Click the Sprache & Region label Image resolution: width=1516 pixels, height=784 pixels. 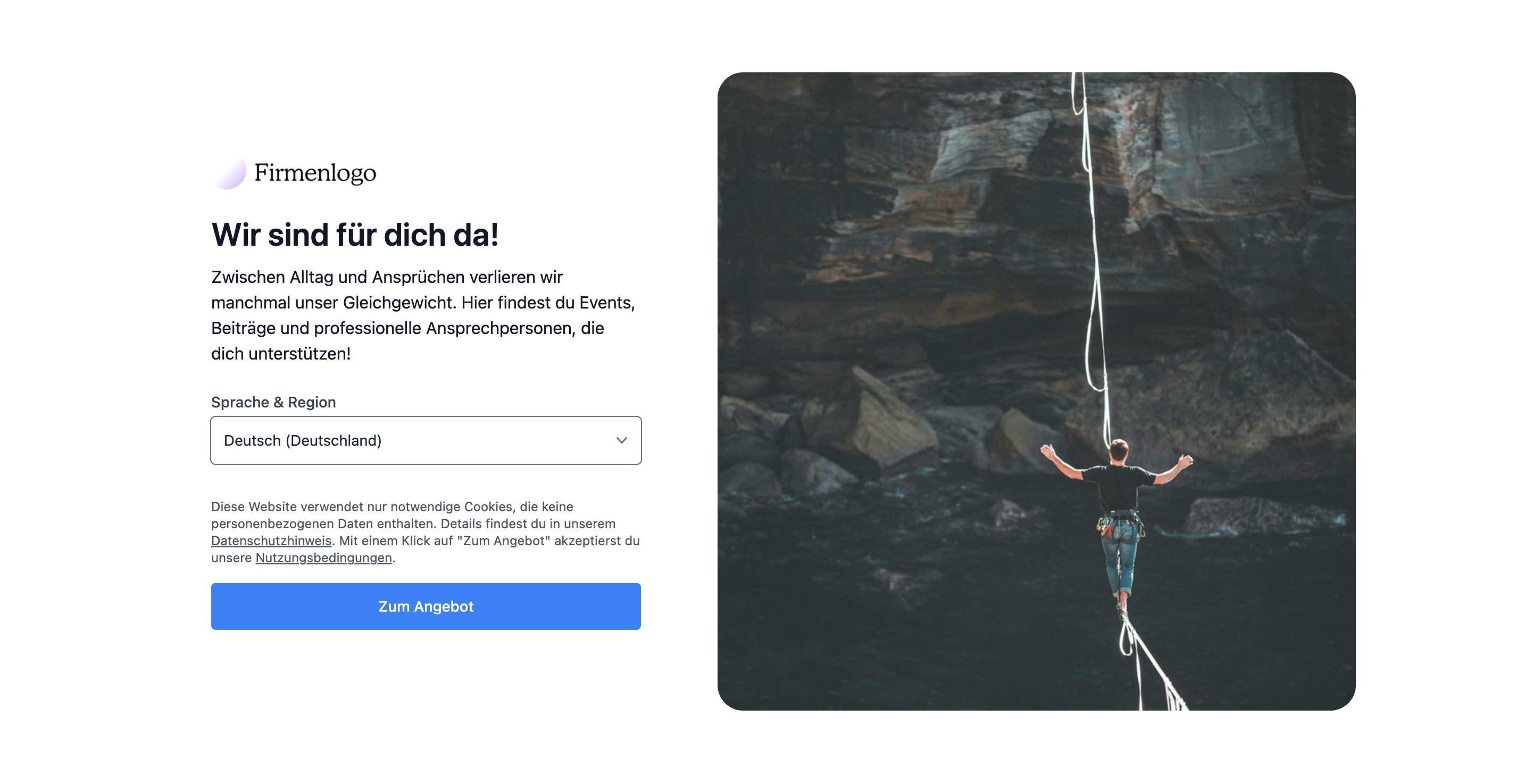point(273,402)
